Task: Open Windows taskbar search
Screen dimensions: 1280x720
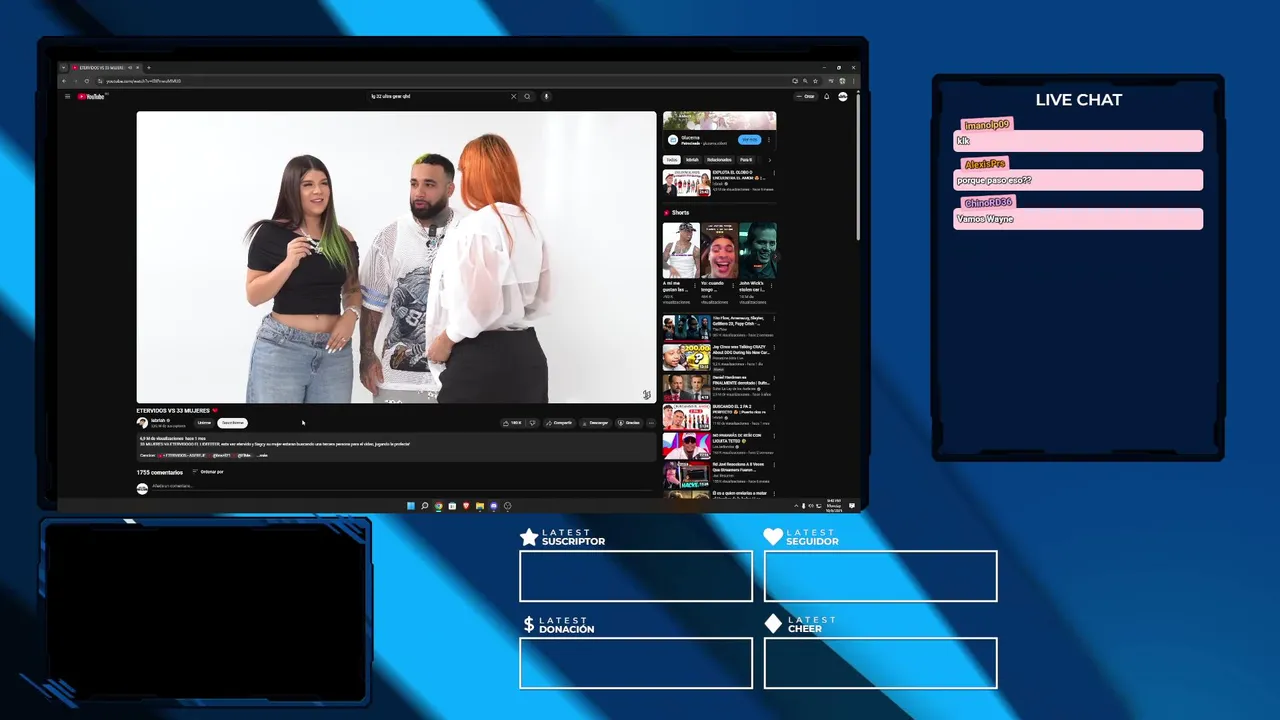Action: (424, 506)
